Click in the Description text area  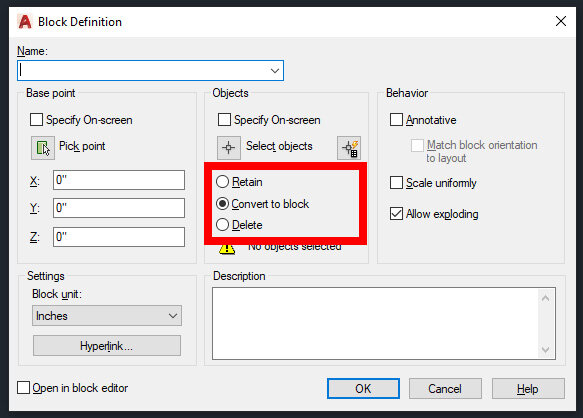pos(376,323)
